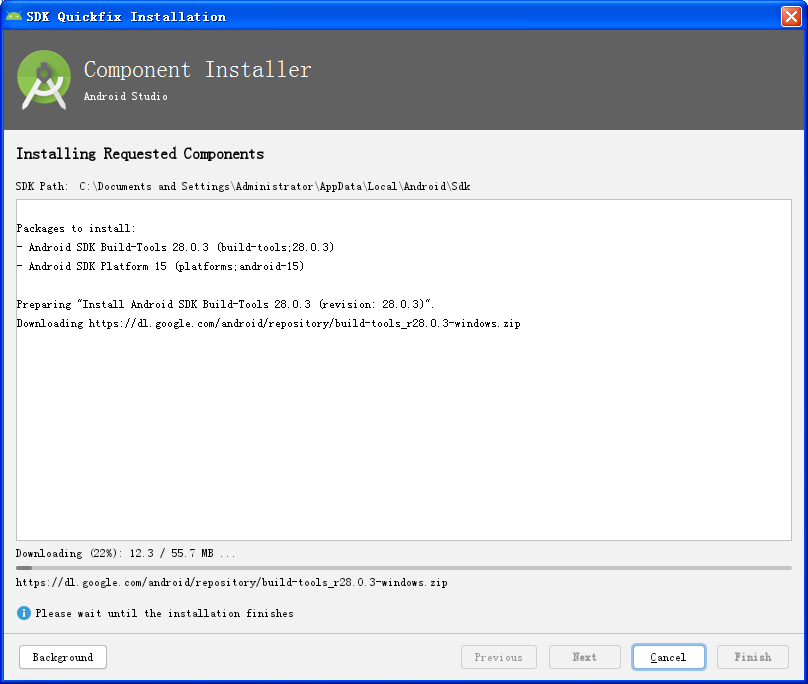Click the disabled Next button
Image resolution: width=808 pixels, height=684 pixels.
(584, 657)
